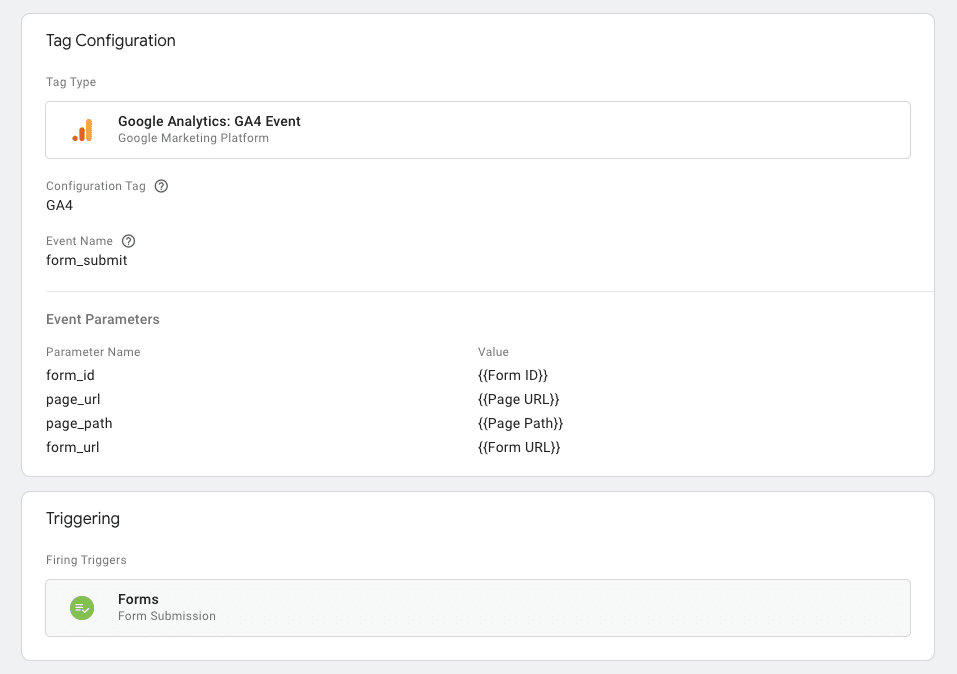Click the GA4 configuration tag value
957x674 pixels.
click(x=60, y=206)
